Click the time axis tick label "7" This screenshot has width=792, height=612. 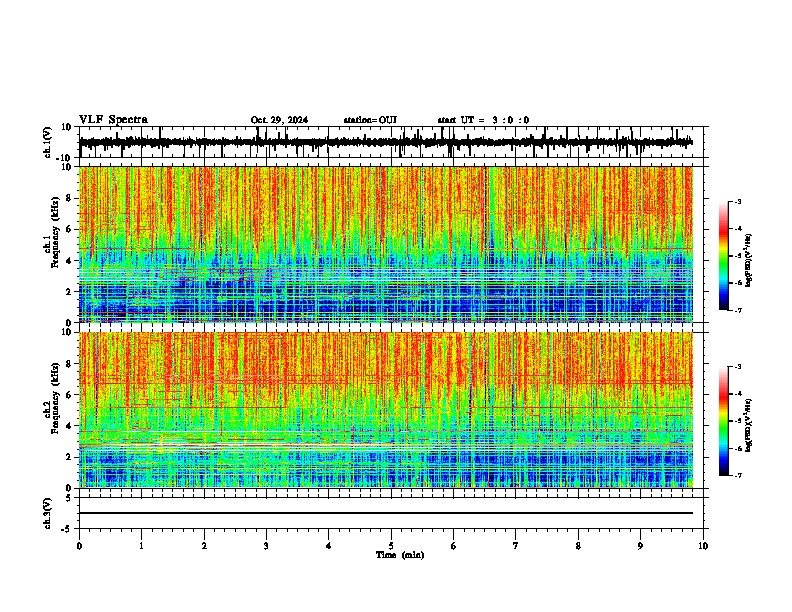pyautogui.click(x=516, y=546)
